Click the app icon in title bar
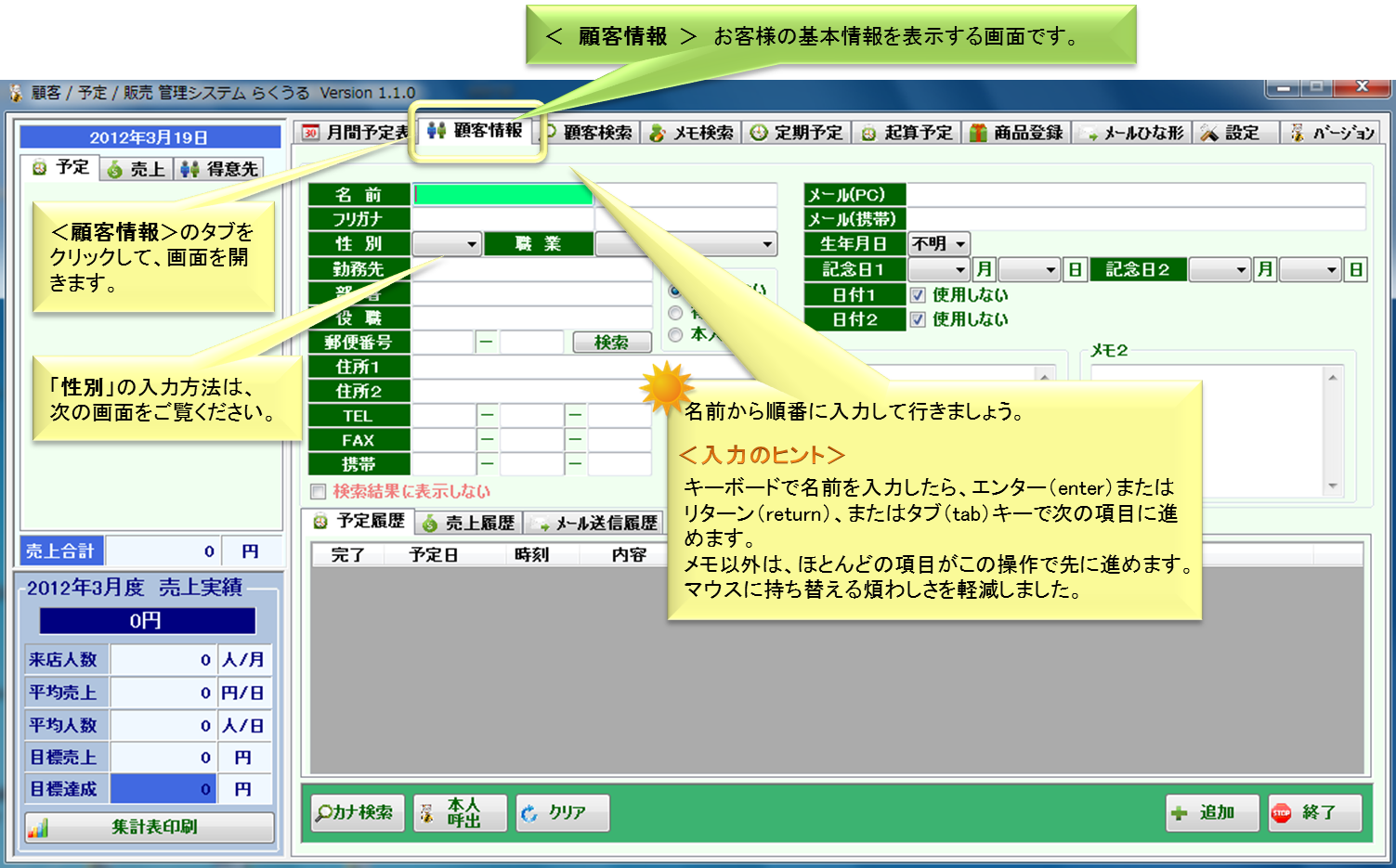Viewport: 1396px width, 868px height. pos(16,93)
